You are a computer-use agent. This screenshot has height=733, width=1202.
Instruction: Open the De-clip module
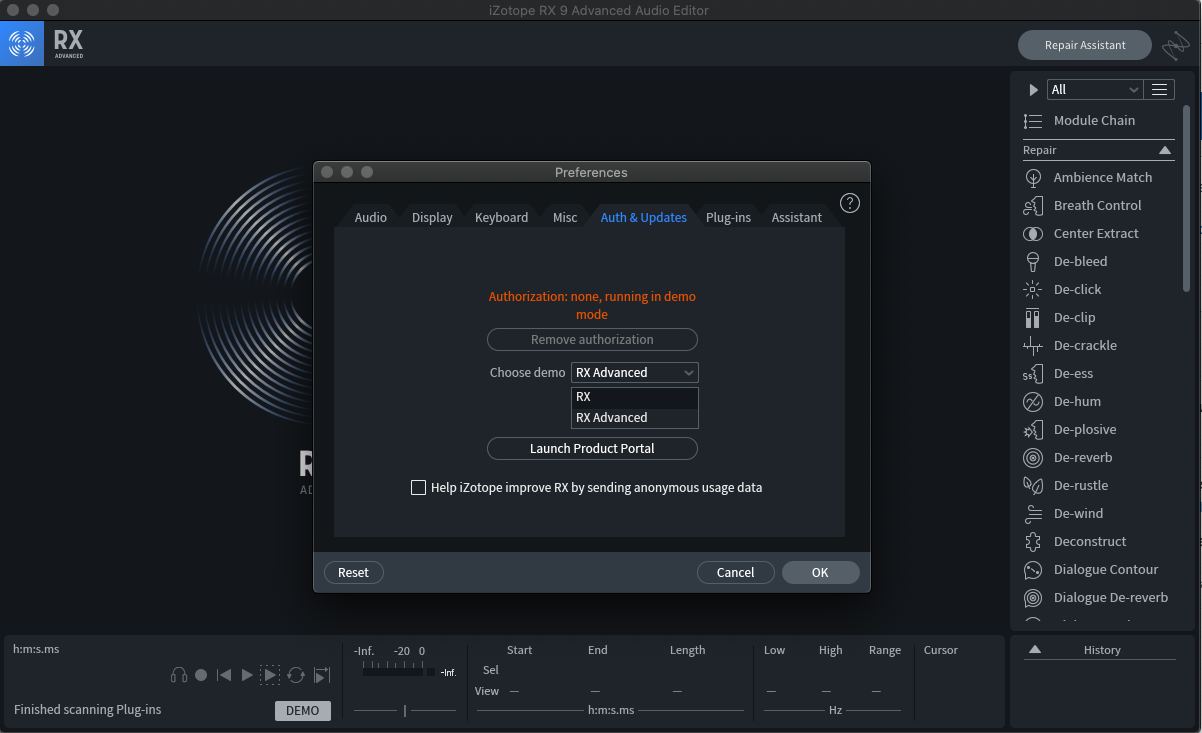(1074, 317)
